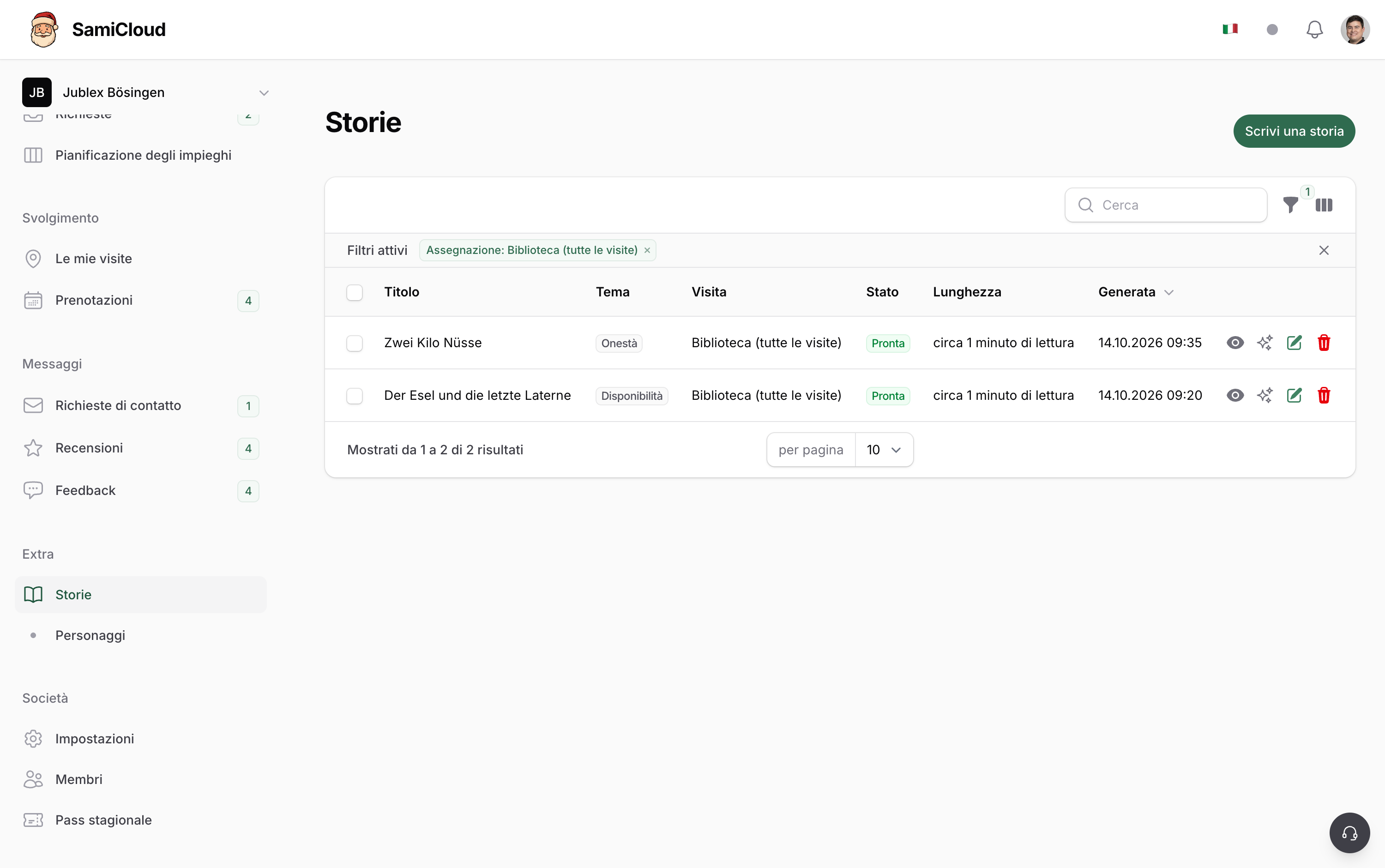Image resolution: width=1385 pixels, height=868 pixels.
Task: Sort by the Generata column chevron
Action: point(1168,292)
